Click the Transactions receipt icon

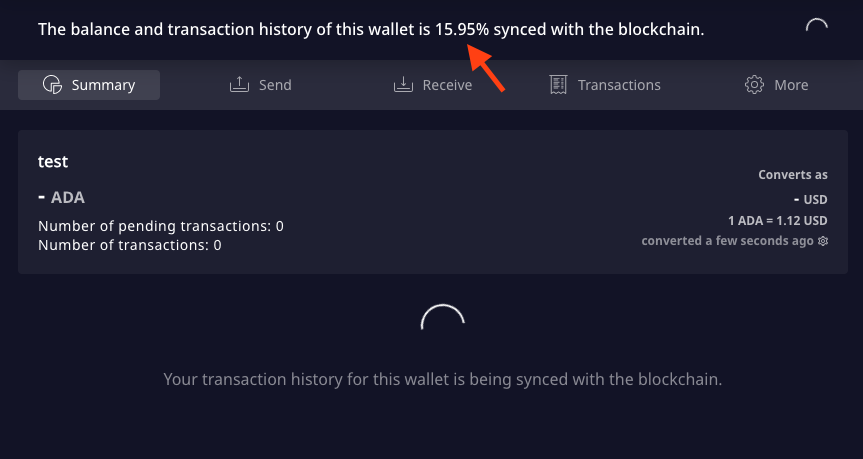pos(558,85)
